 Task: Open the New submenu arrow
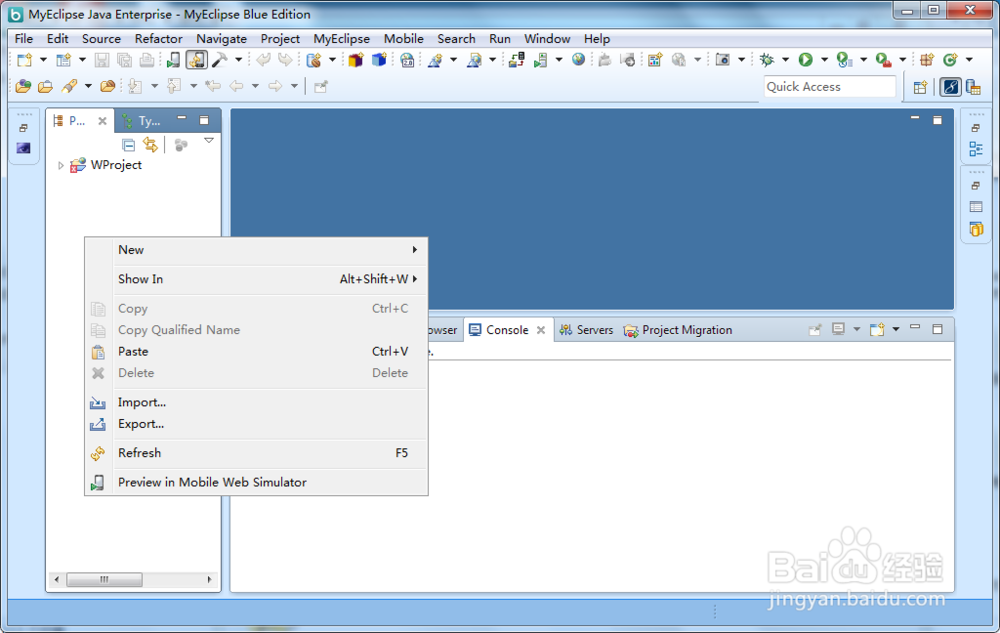click(x=415, y=250)
